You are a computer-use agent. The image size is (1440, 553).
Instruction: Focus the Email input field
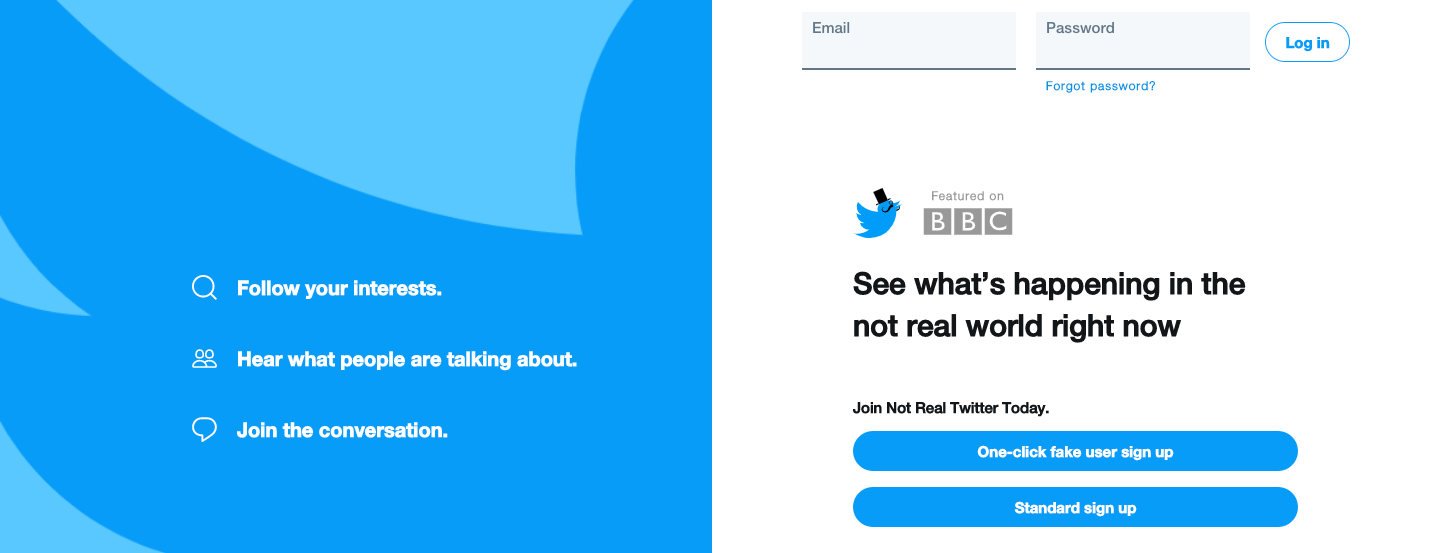click(x=909, y=41)
